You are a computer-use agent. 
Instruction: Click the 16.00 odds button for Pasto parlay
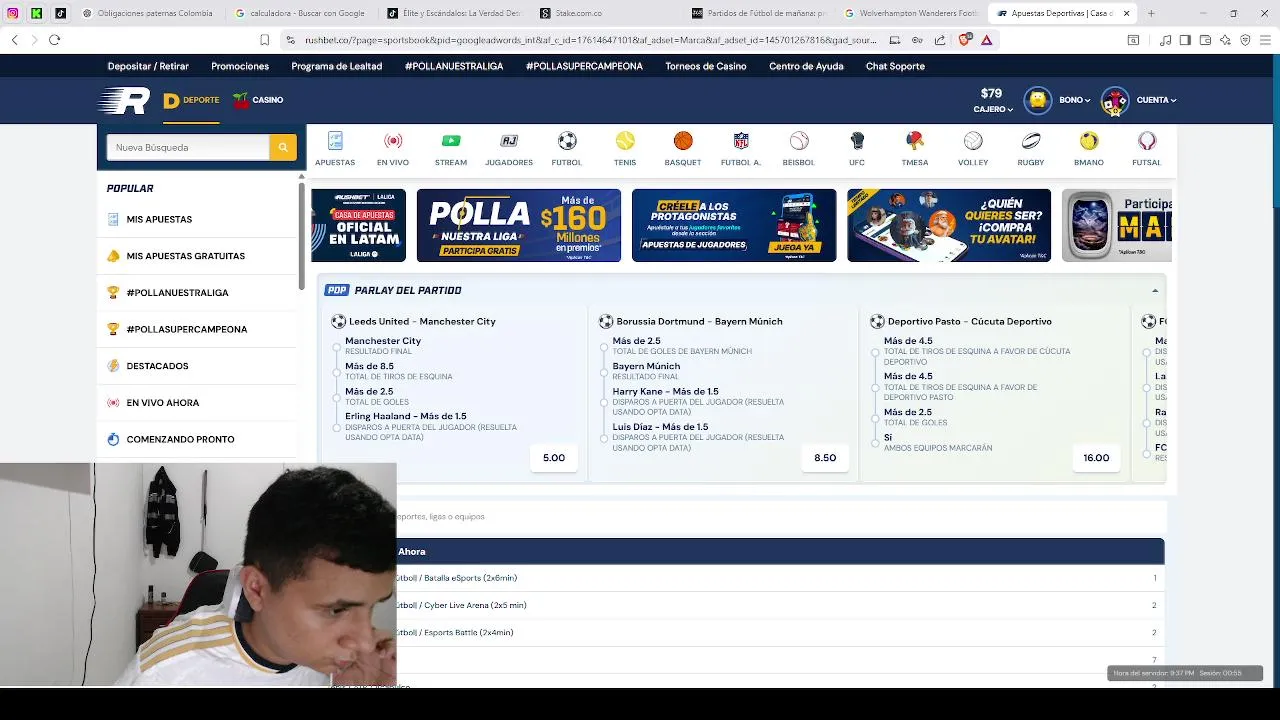1096,458
